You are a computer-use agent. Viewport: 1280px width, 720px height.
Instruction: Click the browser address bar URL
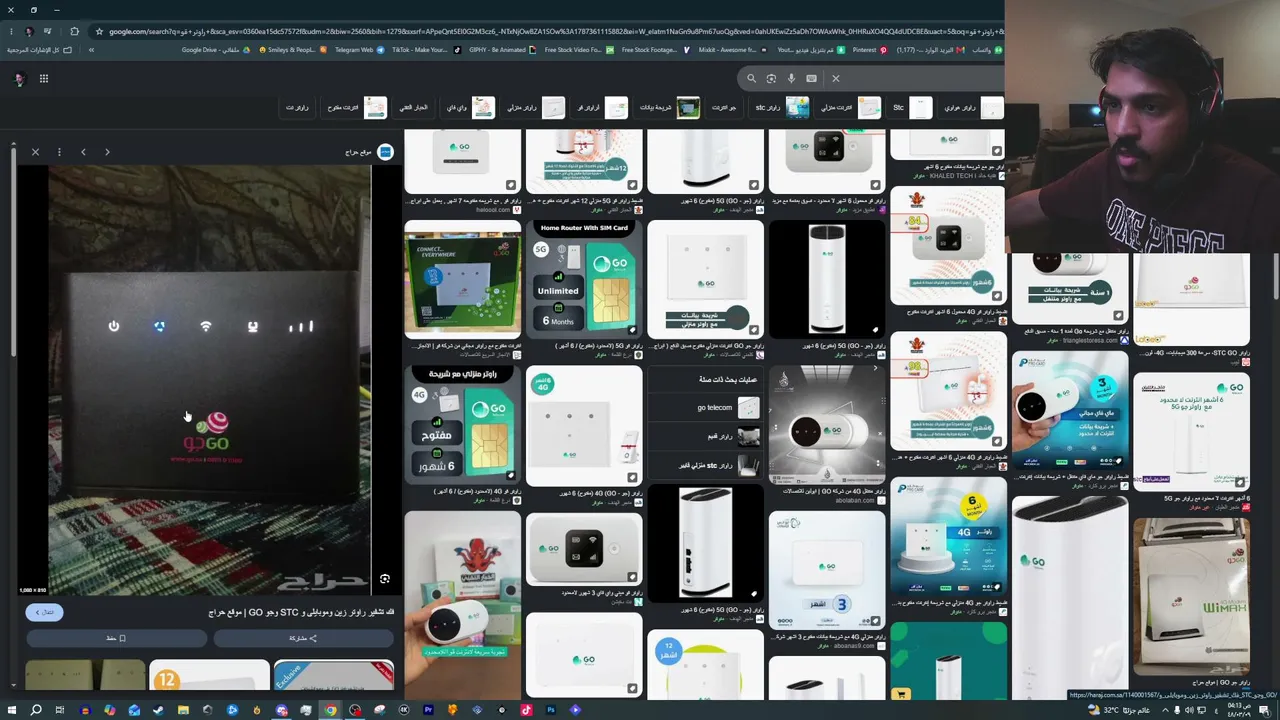pos(555,31)
